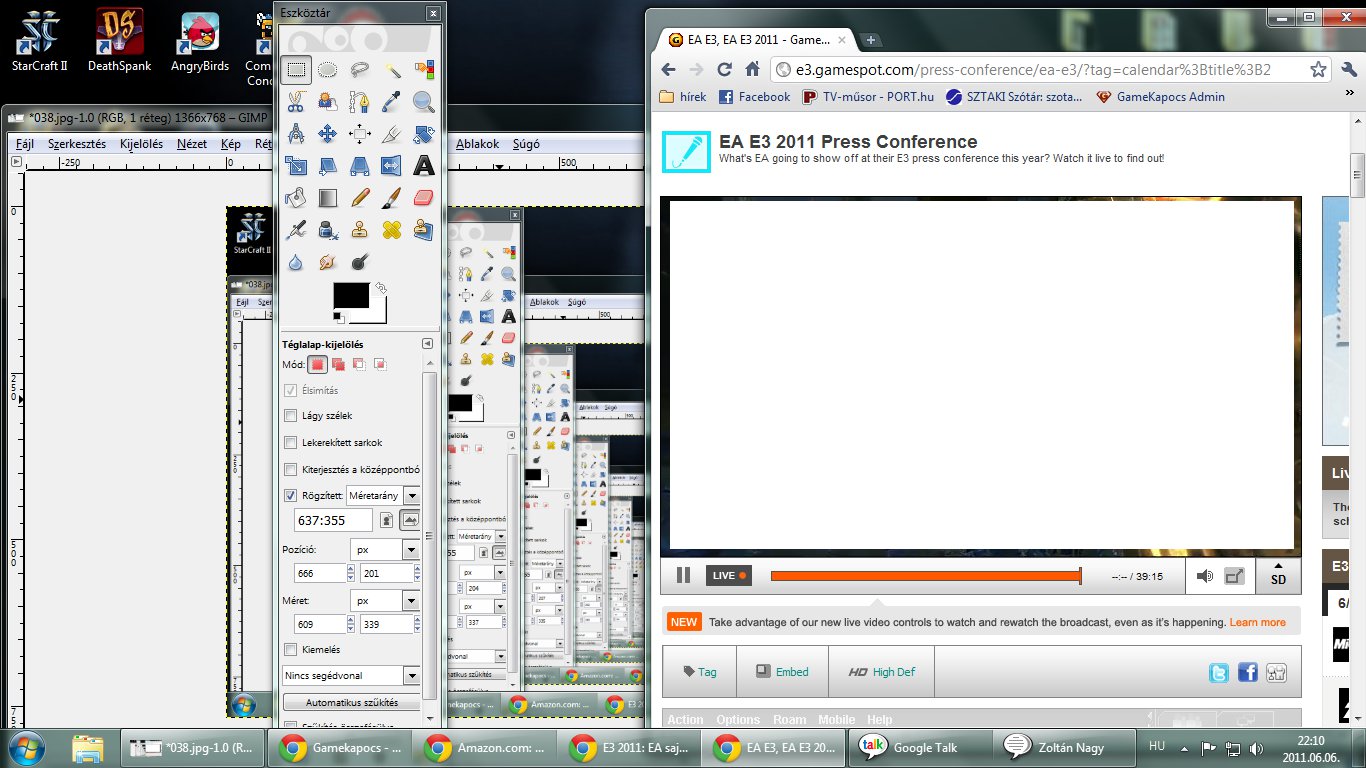Set selection mode to replace current selection

[318, 365]
